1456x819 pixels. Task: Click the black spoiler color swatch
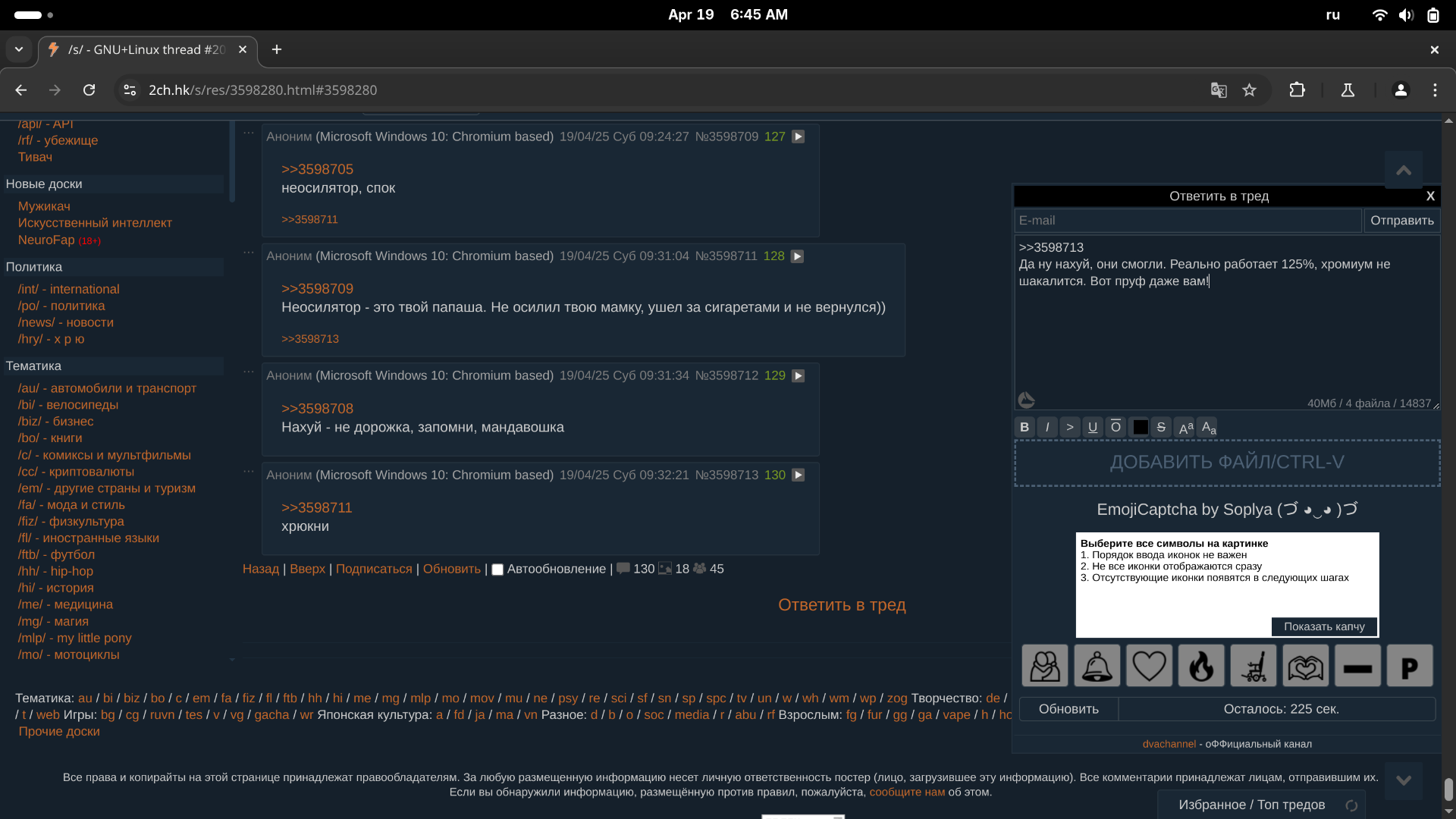pos(1139,427)
